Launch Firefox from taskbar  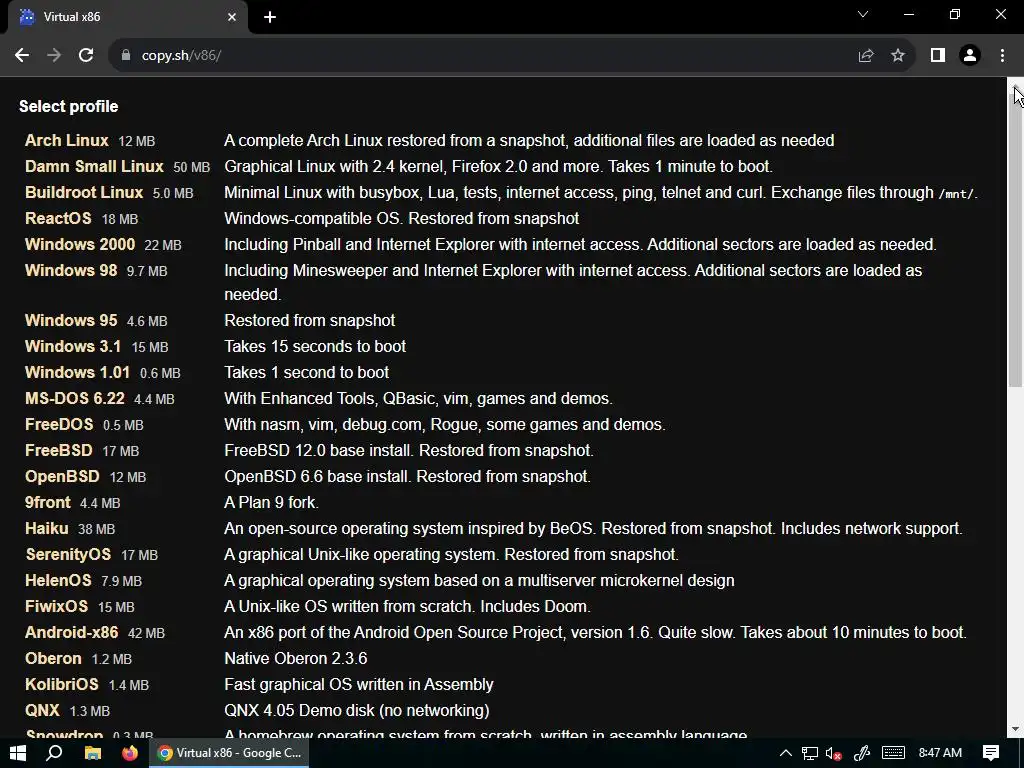pos(130,753)
